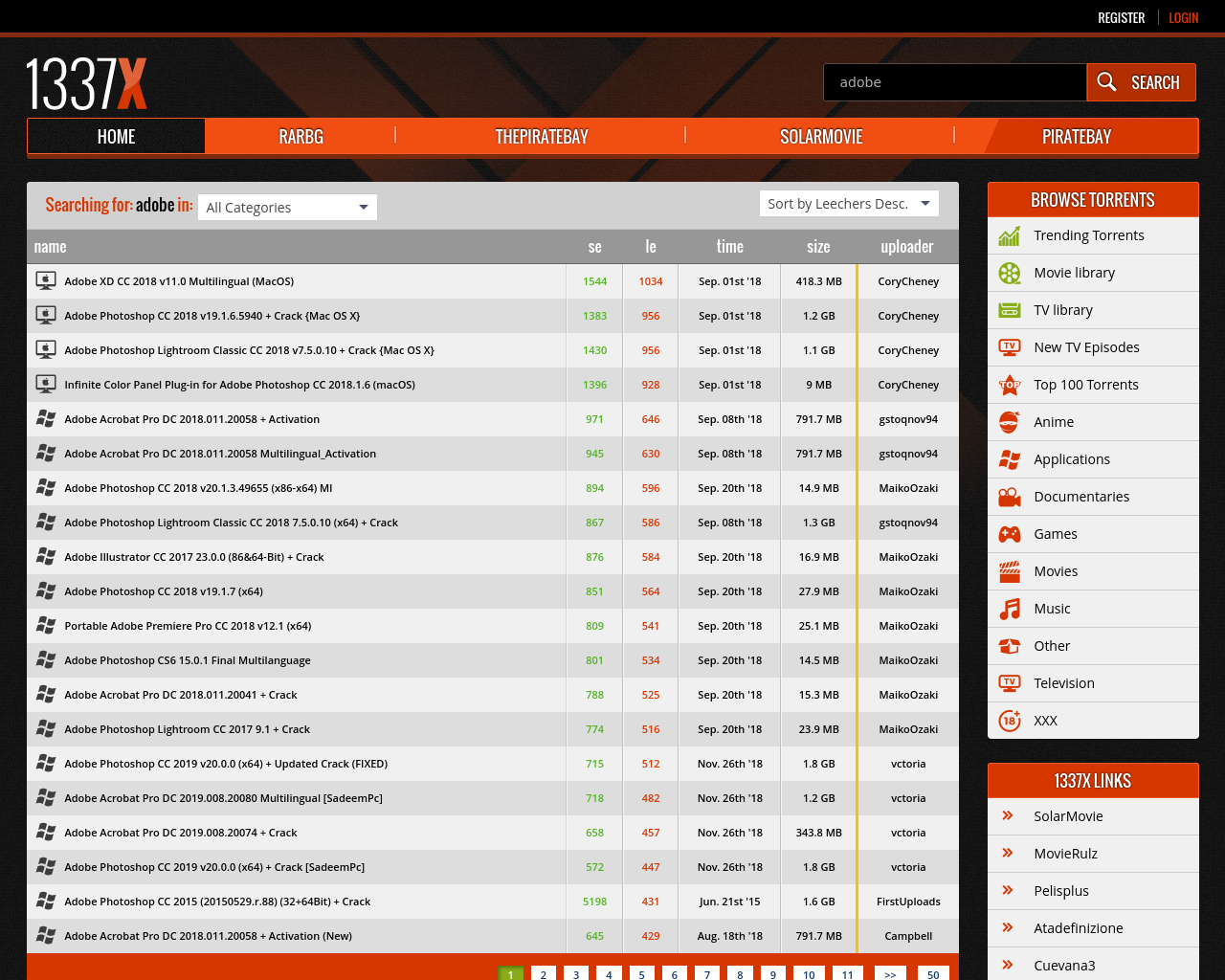Viewport: 1225px width, 980px height.
Task: Open uploader Campbell profile
Action: [908, 936]
